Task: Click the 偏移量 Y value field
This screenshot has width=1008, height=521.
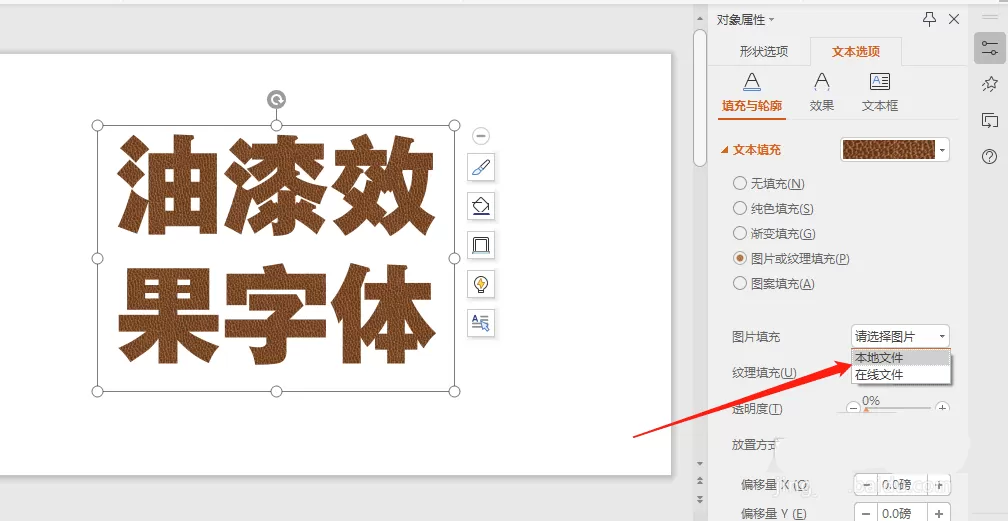Action: [x=903, y=513]
